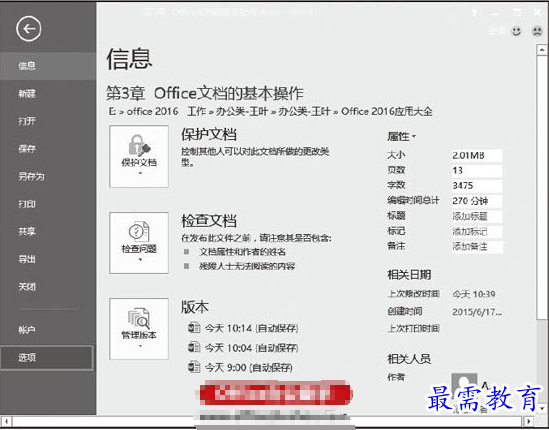Click 添加备注 field to add comments
This screenshot has width=549, height=430.
(477, 247)
